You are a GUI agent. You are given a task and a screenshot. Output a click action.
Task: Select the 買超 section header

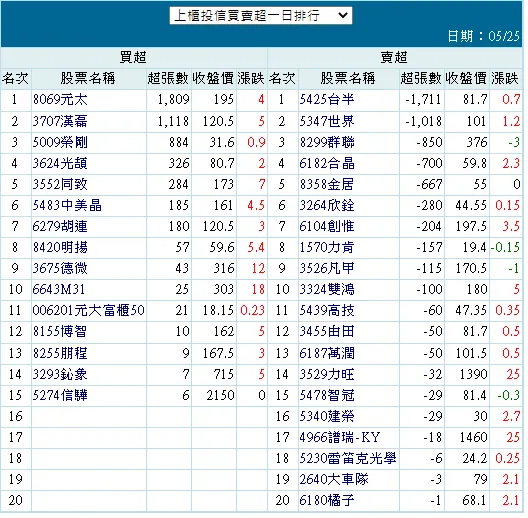[x=133, y=57]
